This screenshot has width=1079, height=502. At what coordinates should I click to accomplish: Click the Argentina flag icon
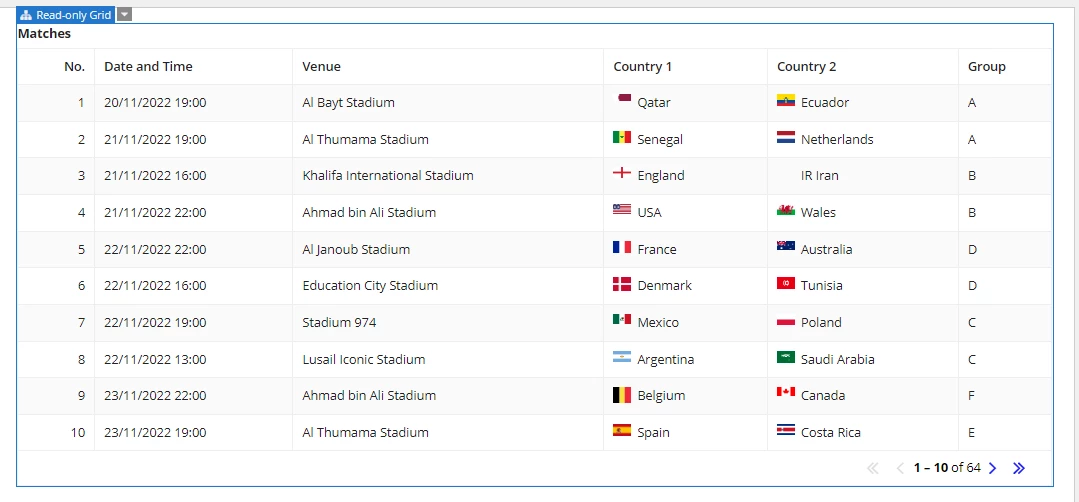pyautogui.click(x=621, y=357)
